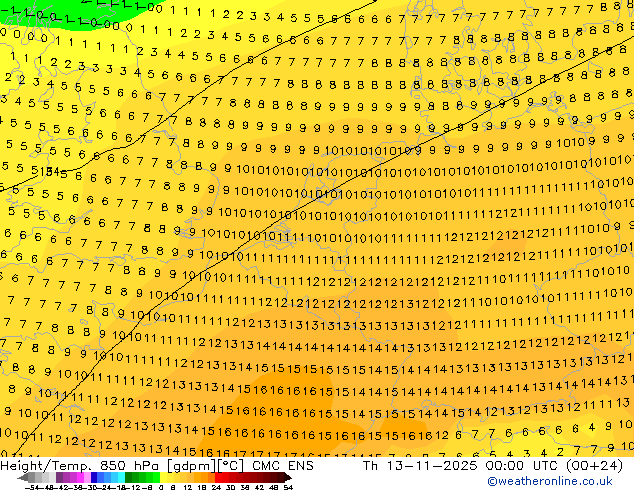
Task: Click the cyan swatch in the color legend
Action: (x=121, y=477)
